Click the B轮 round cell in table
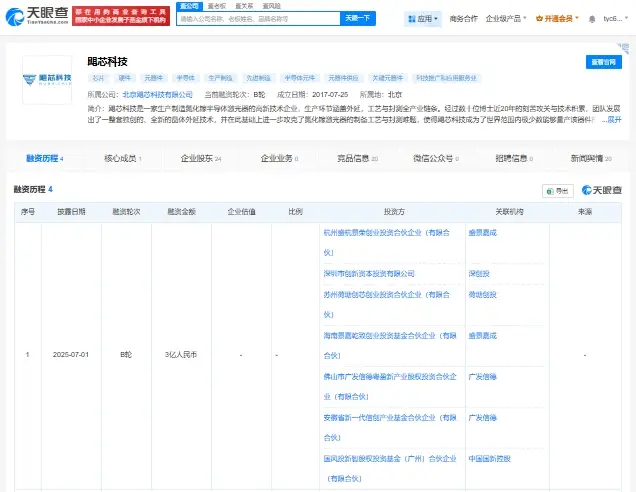The image size is (636, 492). click(126, 354)
